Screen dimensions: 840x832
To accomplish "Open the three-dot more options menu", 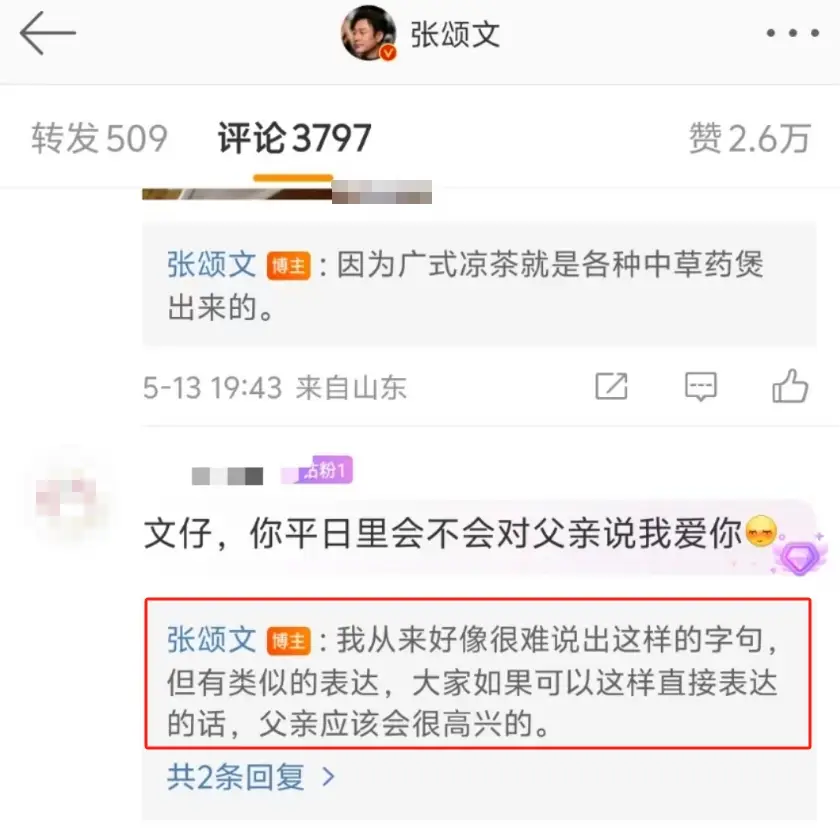I will click(792, 33).
